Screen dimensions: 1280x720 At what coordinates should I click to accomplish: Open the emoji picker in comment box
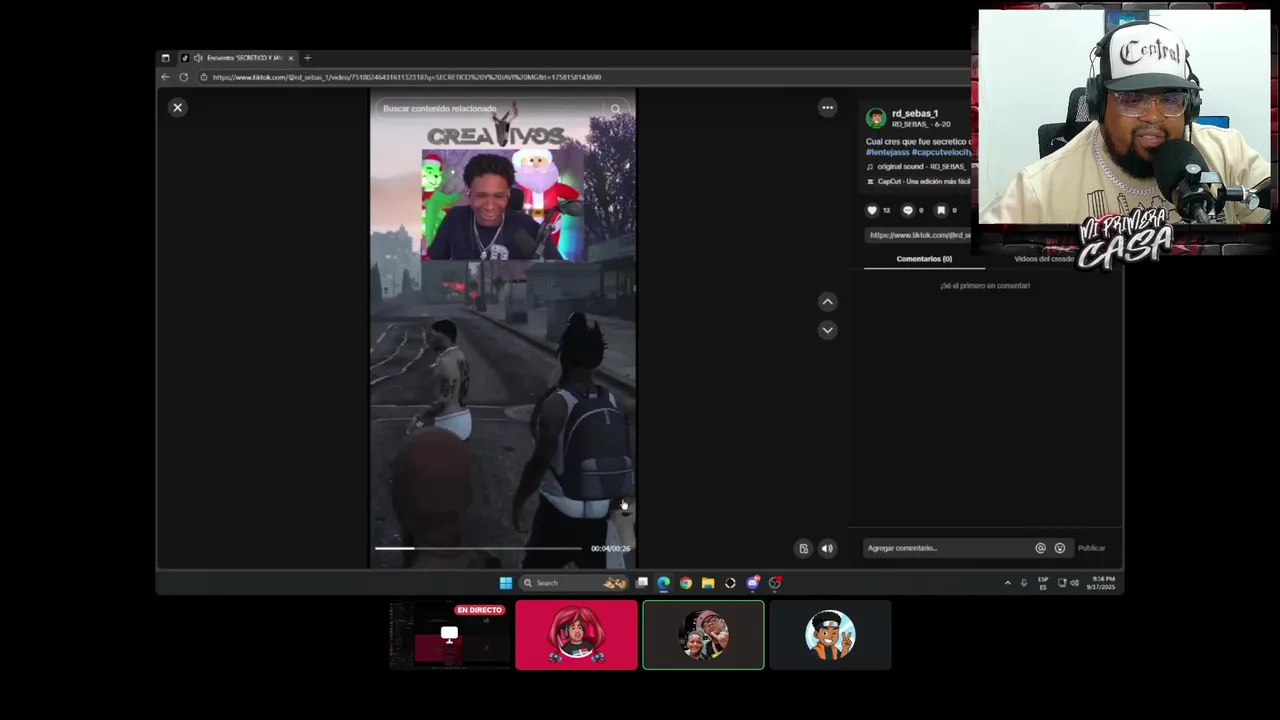coord(1060,548)
